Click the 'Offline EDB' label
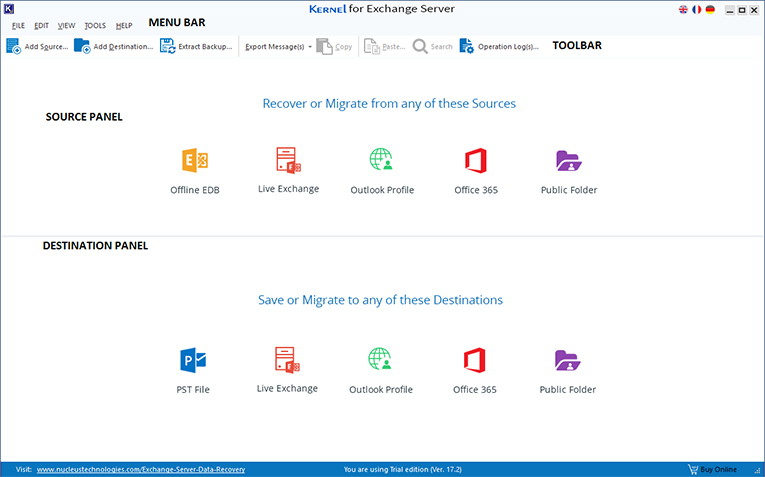Screen dimensions: 765x477 195,190
